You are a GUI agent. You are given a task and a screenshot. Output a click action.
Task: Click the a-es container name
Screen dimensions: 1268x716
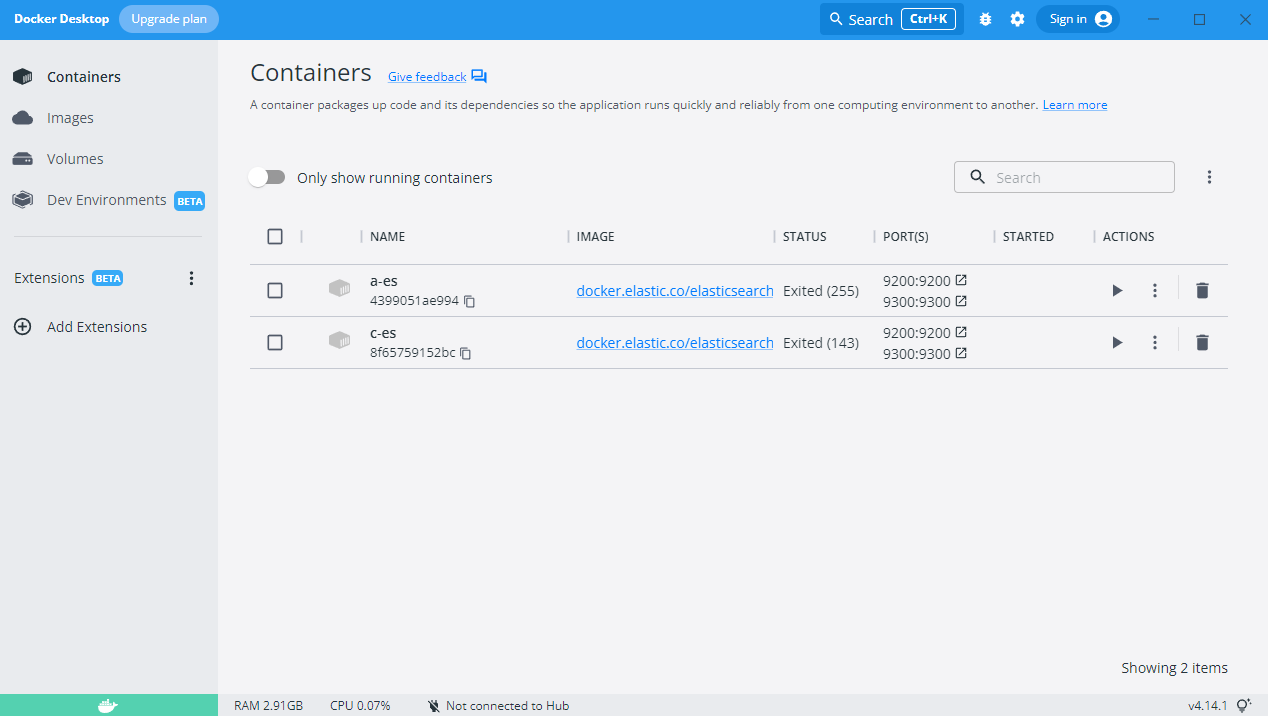[384, 281]
